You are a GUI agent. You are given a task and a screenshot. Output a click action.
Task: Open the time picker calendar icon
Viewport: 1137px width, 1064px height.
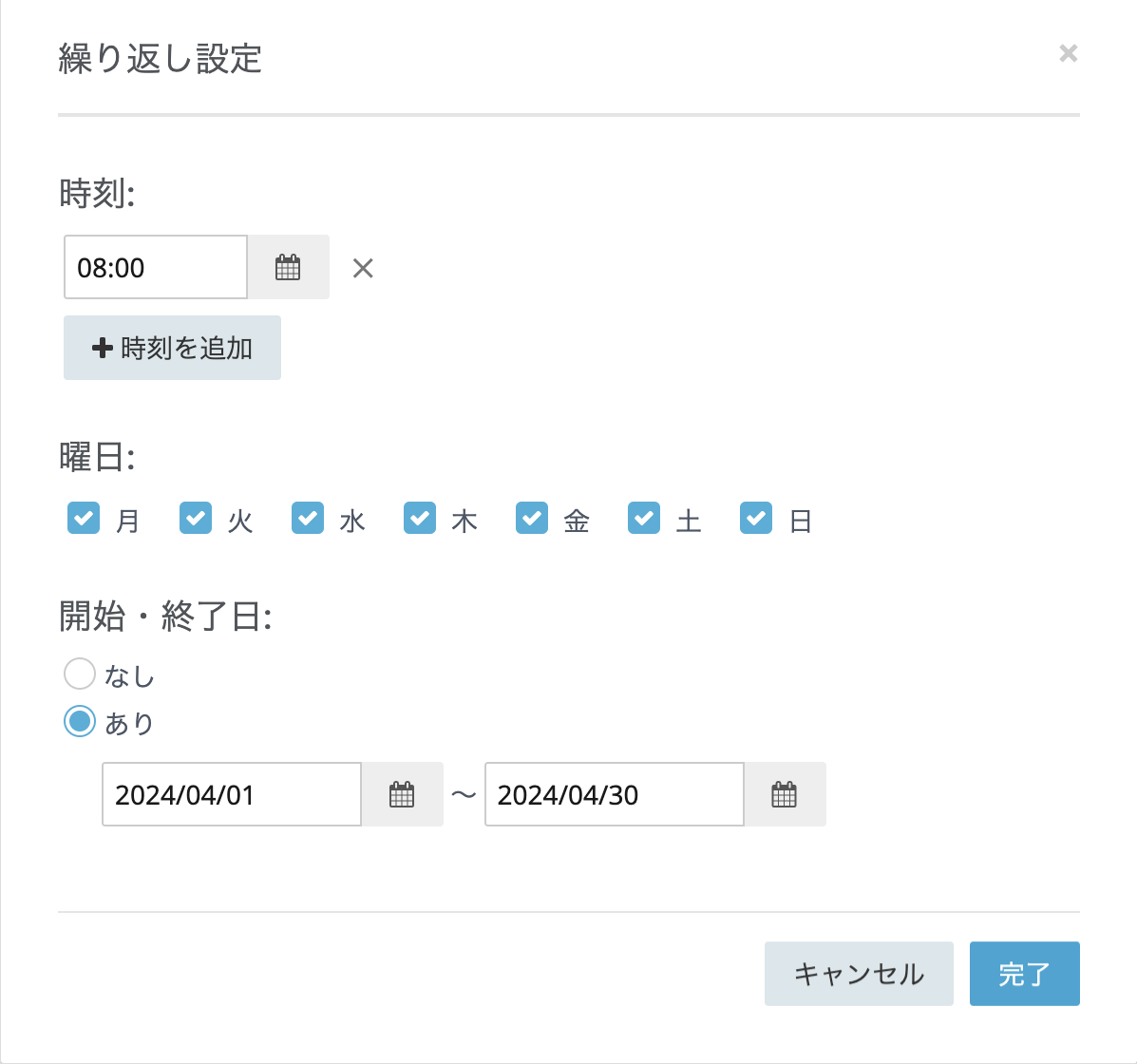(x=288, y=267)
